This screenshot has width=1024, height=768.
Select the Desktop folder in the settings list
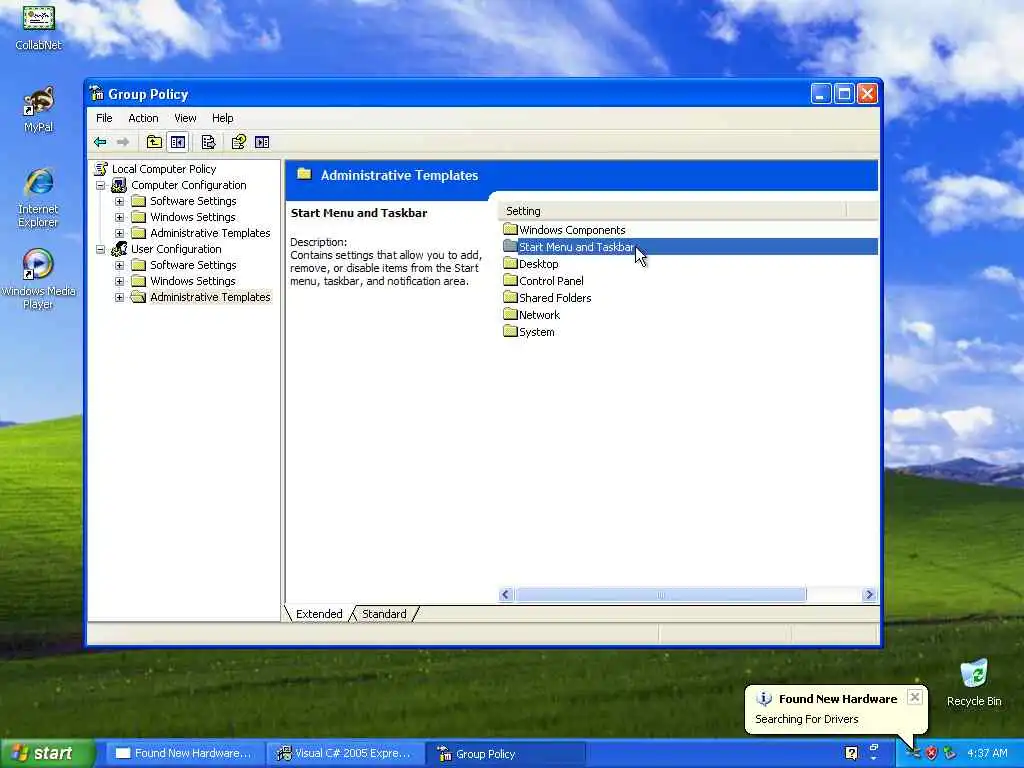coord(532,264)
